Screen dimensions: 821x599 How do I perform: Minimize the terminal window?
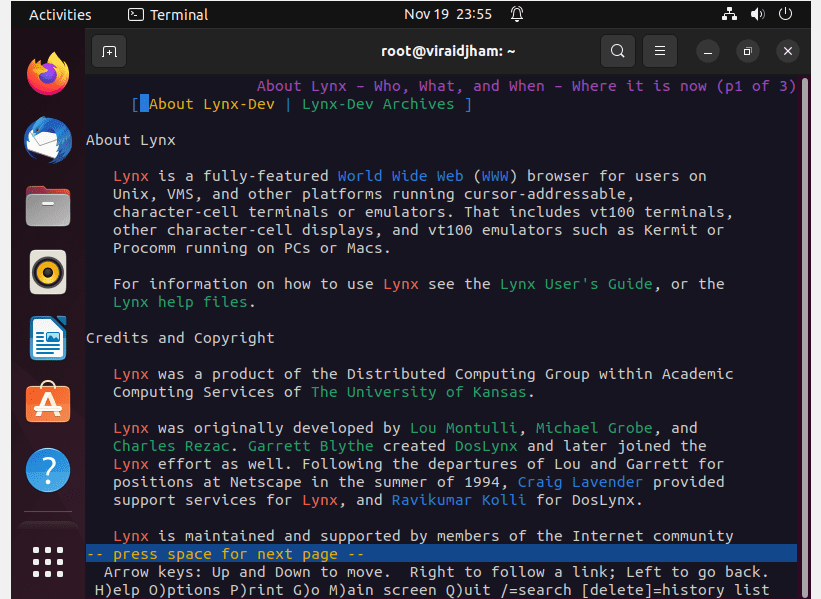pos(708,51)
